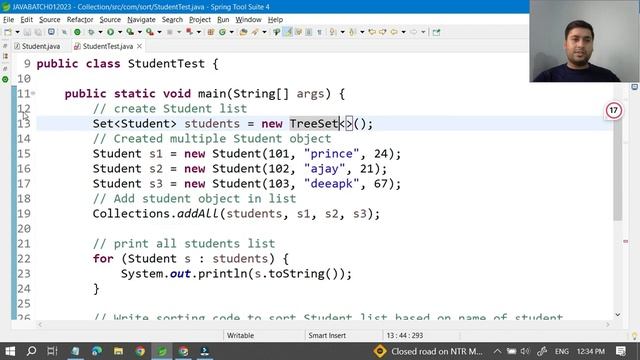Click the Closed road on NTR news widget

tap(429, 351)
